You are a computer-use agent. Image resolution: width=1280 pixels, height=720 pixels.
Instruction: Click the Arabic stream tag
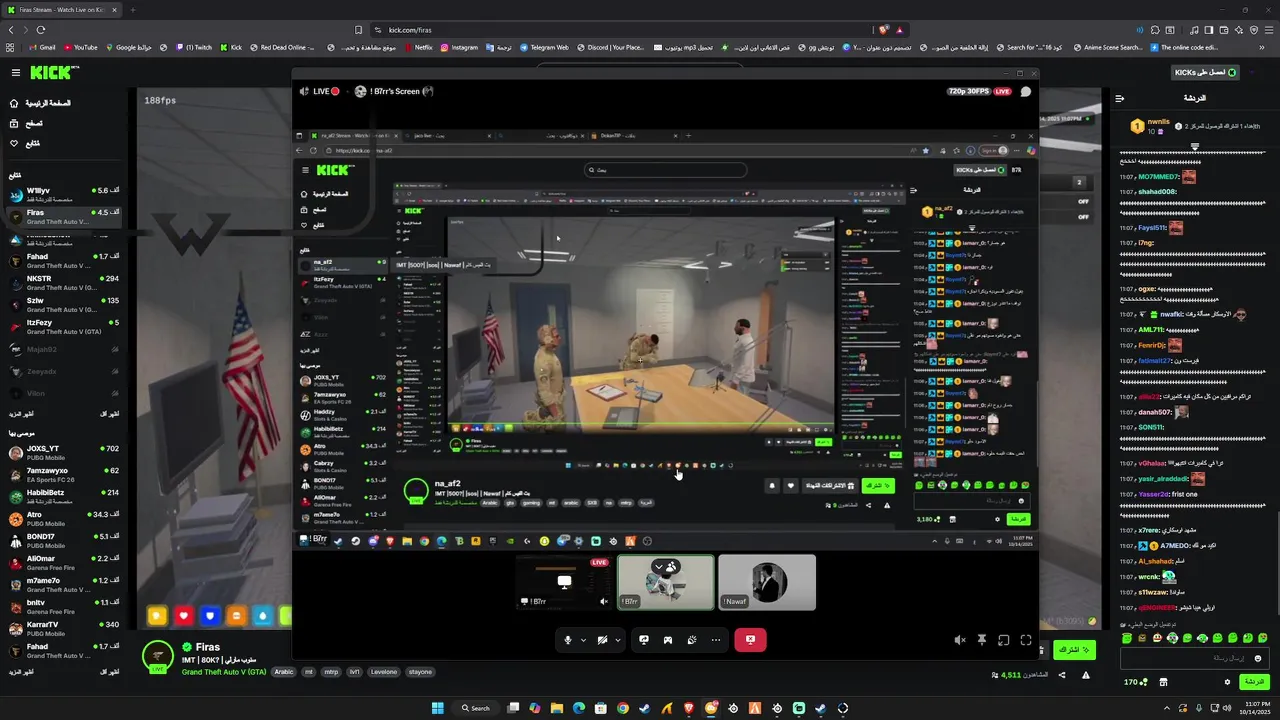coord(284,672)
